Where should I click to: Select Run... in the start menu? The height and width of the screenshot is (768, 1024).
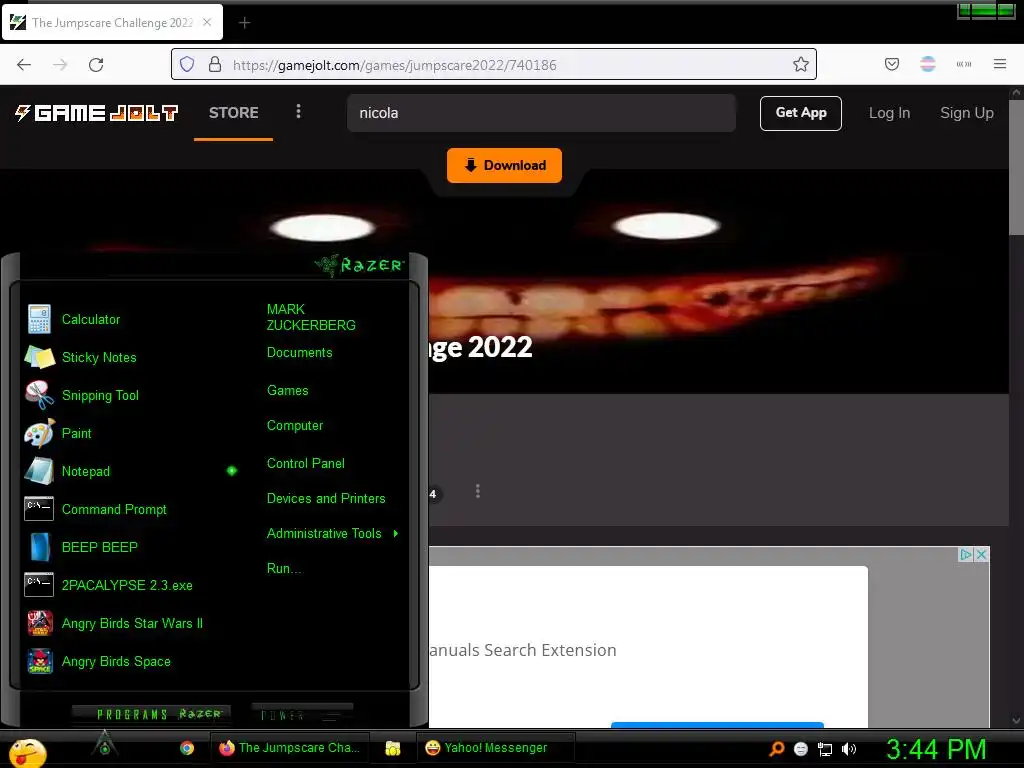[284, 568]
